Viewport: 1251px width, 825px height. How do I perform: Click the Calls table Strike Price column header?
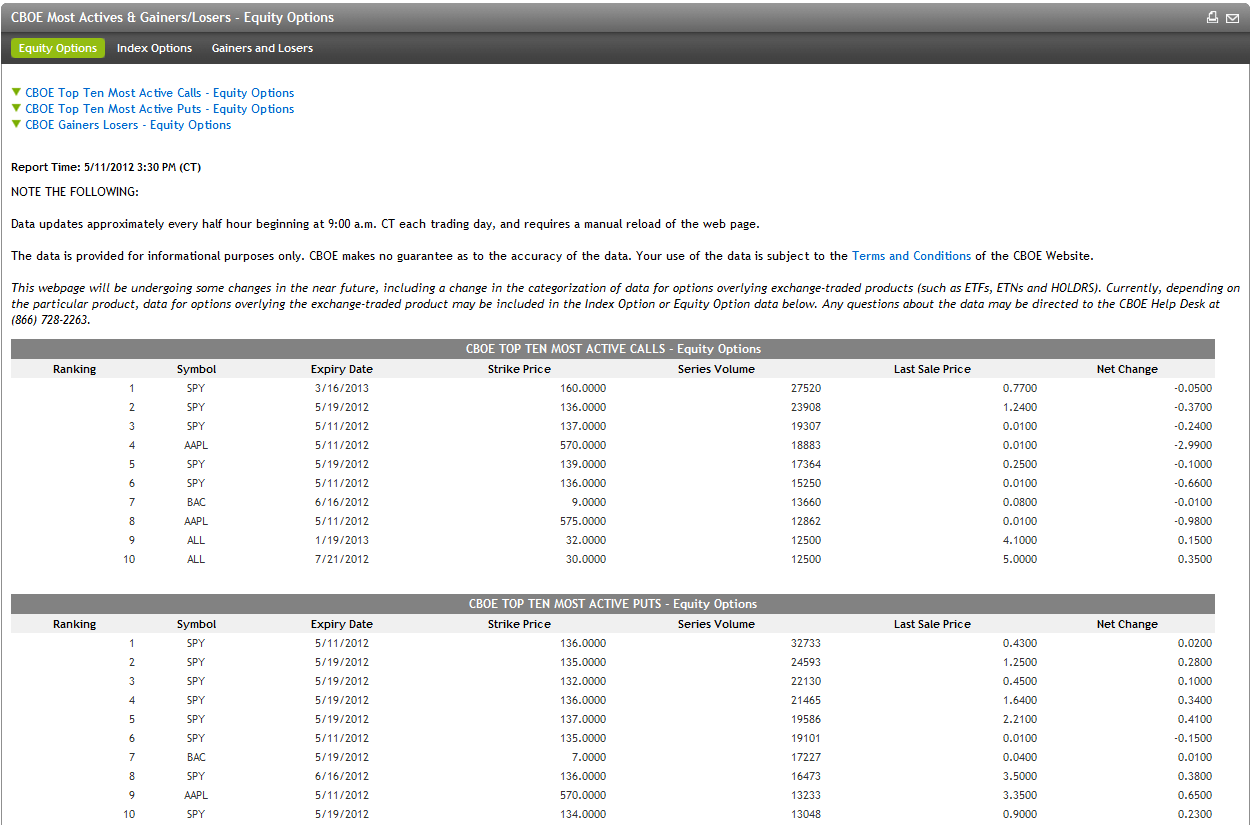[x=519, y=369]
